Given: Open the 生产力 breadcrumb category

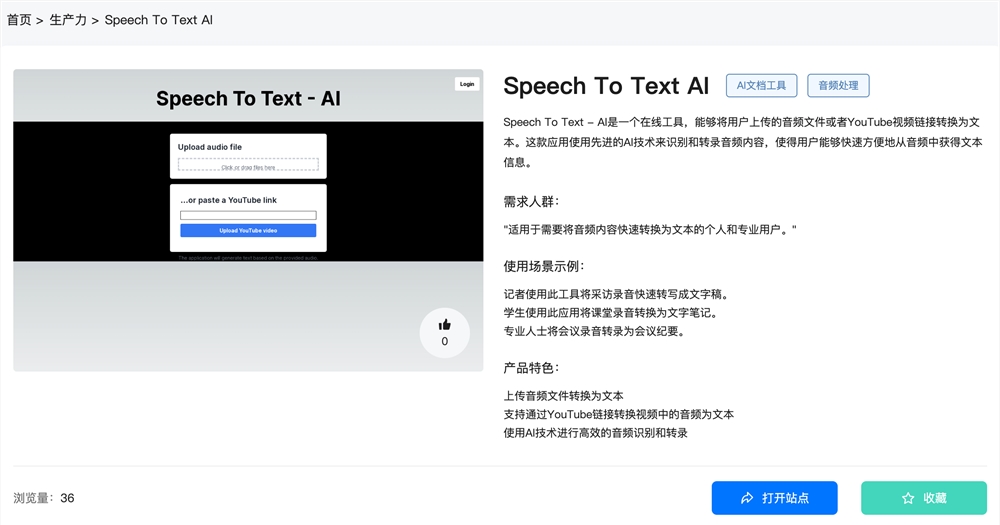Looking at the screenshot, I should [x=68, y=20].
